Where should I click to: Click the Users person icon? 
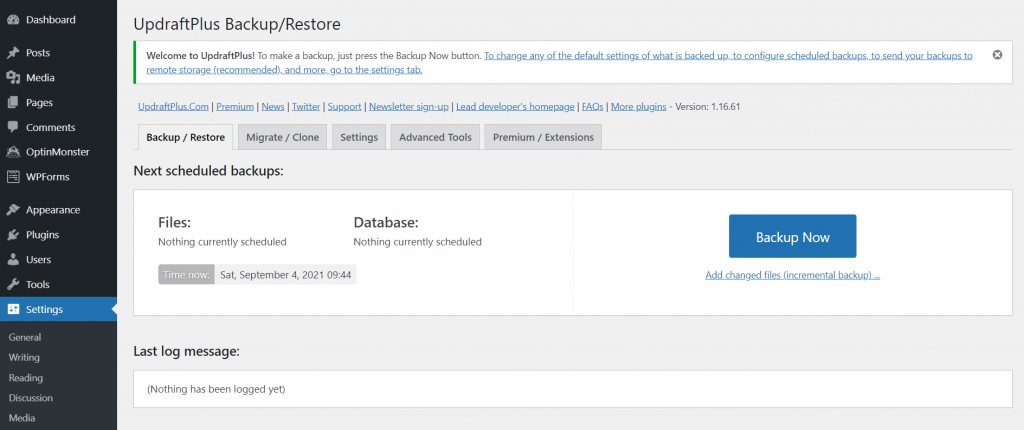pyautogui.click(x=13, y=259)
